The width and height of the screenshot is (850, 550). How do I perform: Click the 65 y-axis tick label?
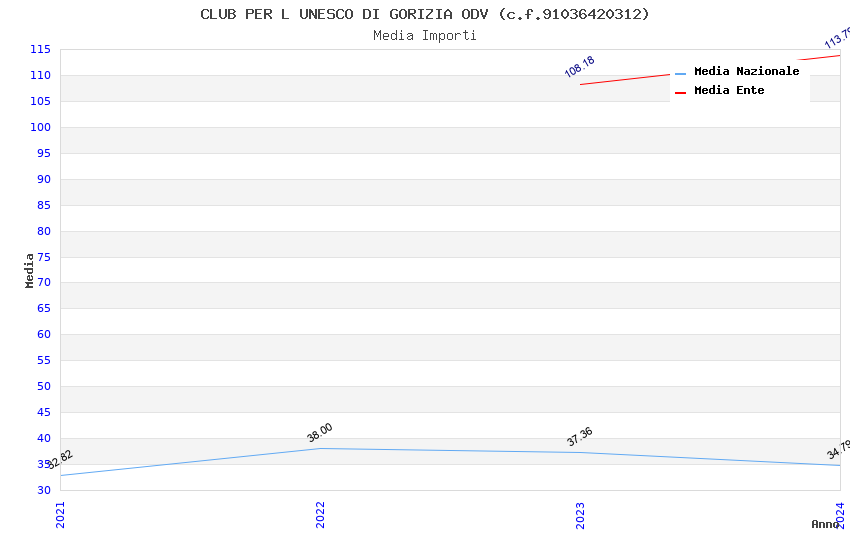(x=43, y=308)
